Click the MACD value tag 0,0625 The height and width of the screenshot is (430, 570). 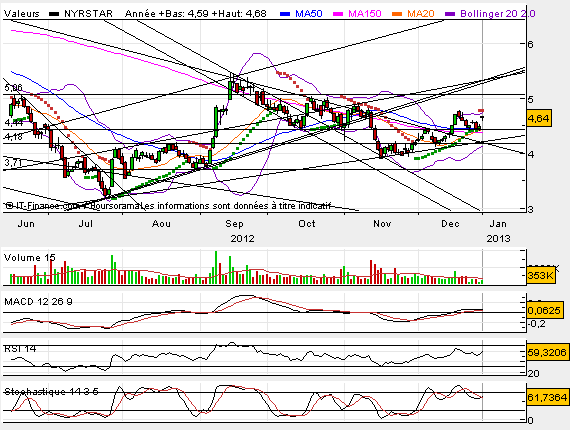544,310
